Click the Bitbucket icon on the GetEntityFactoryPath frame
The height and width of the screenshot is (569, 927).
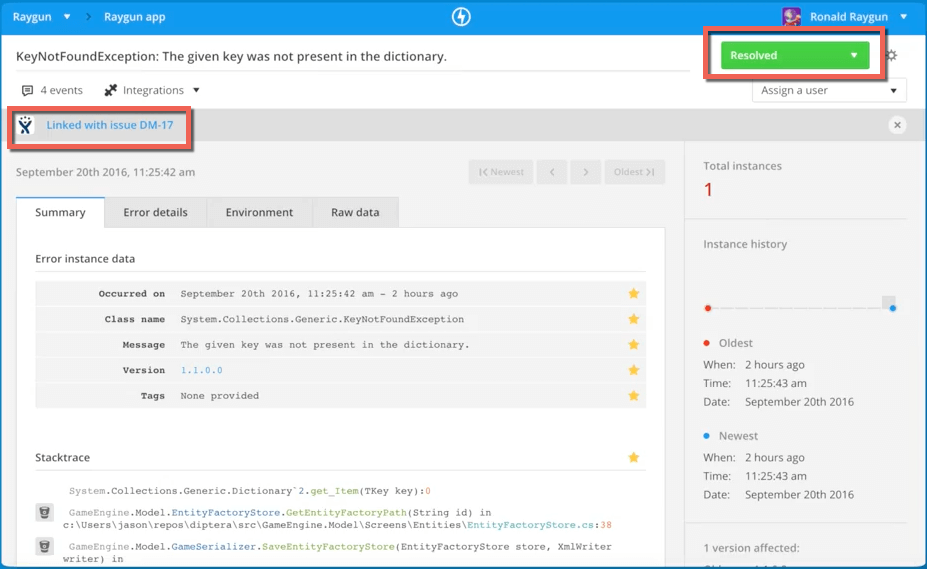[x=44, y=512]
